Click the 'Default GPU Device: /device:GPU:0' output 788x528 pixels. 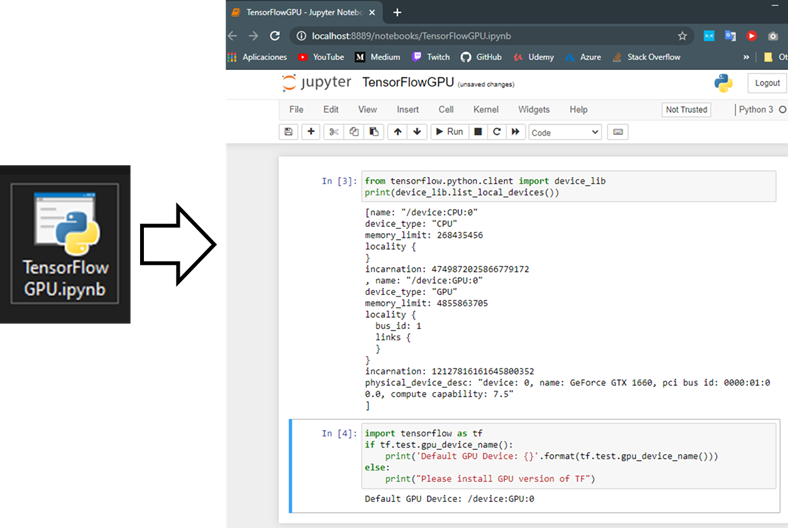click(449, 499)
